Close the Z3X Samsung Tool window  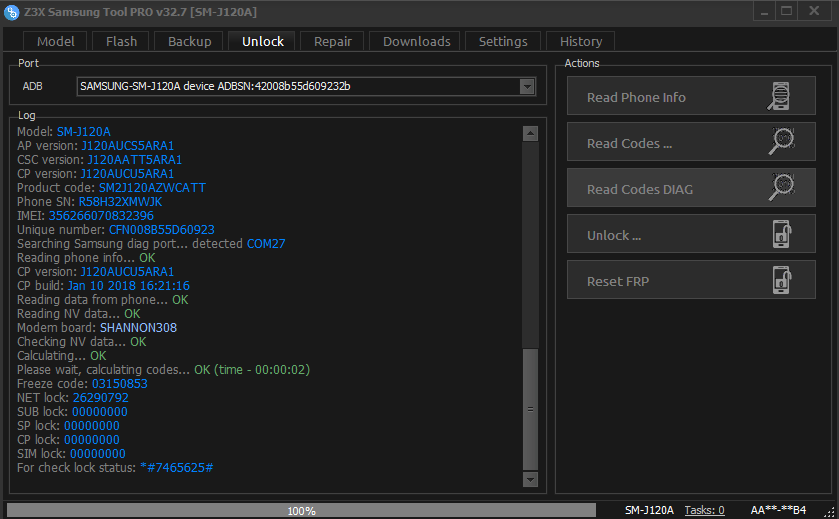coord(814,11)
